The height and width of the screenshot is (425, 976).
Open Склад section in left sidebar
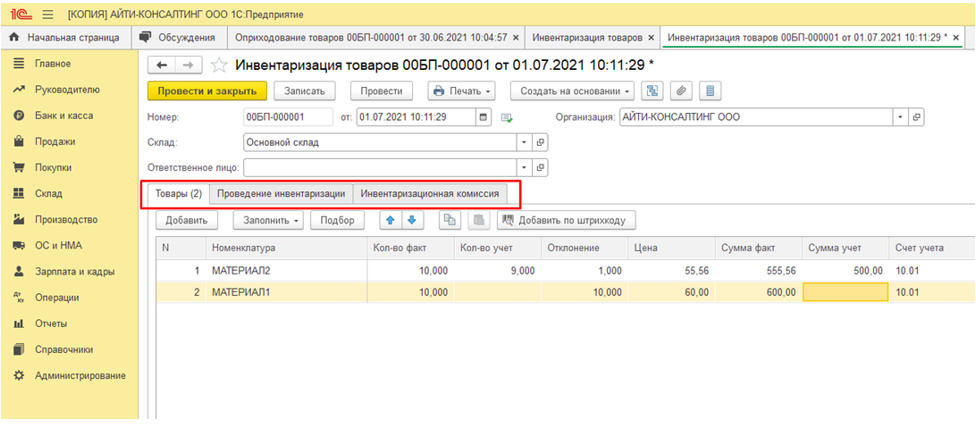(x=47, y=194)
